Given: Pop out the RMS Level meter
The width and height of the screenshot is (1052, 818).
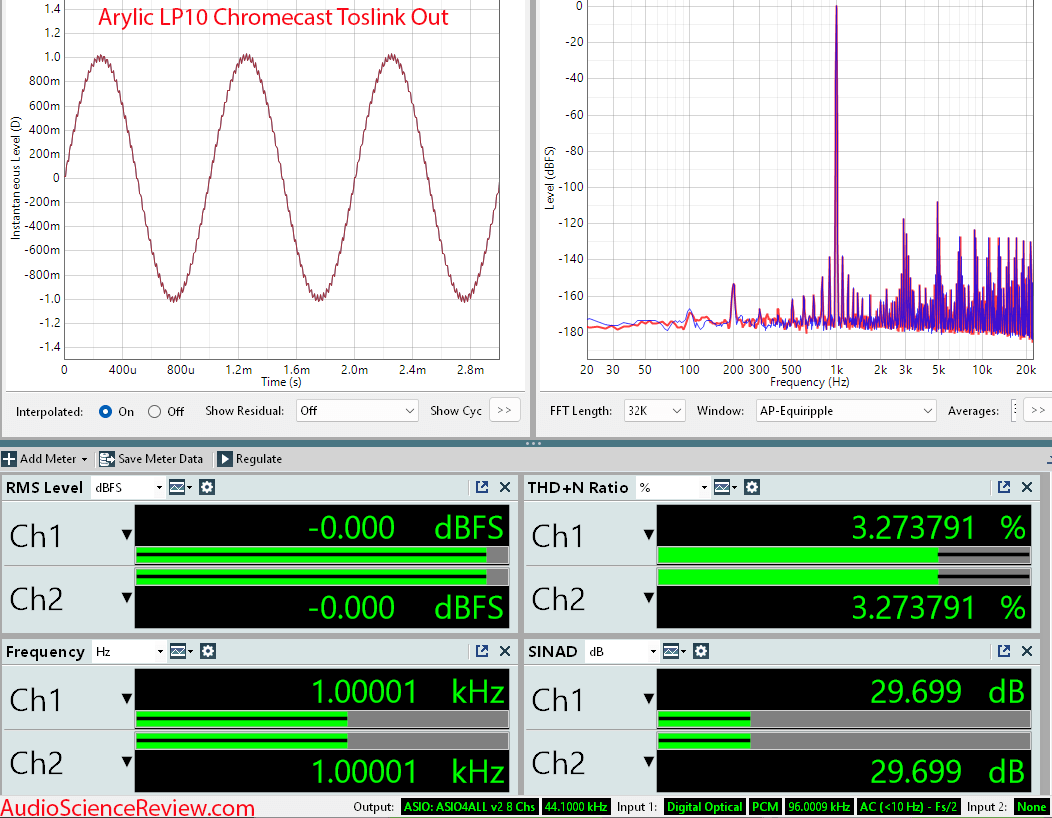Looking at the screenshot, I should (482, 487).
